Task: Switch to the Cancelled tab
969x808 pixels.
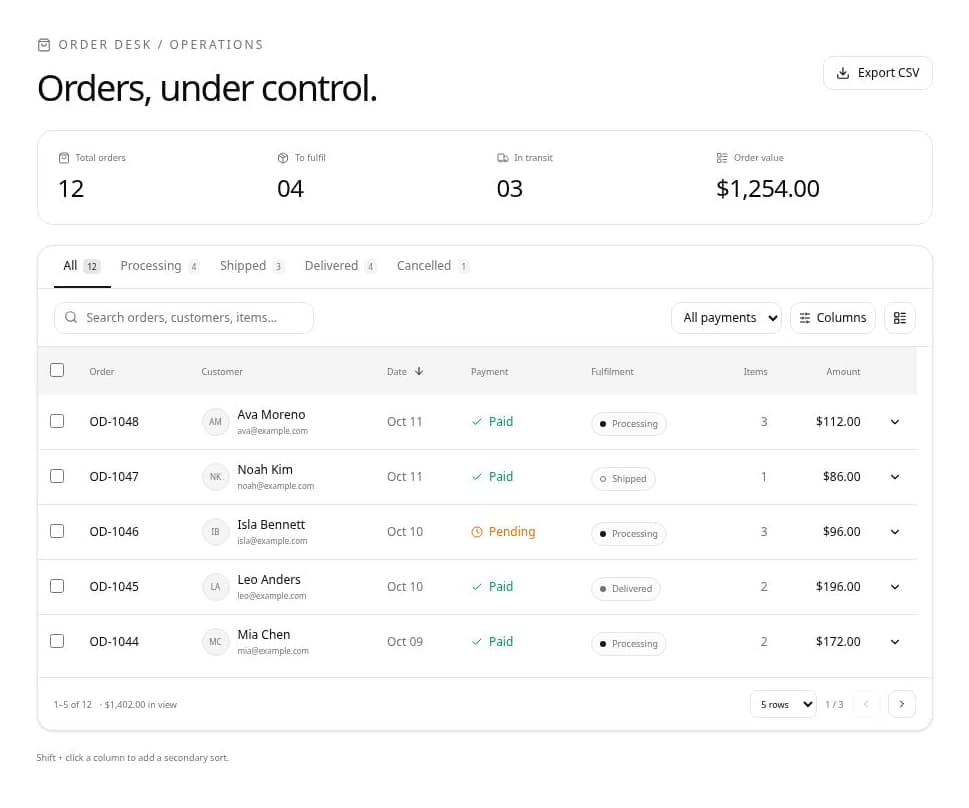Action: coord(433,266)
